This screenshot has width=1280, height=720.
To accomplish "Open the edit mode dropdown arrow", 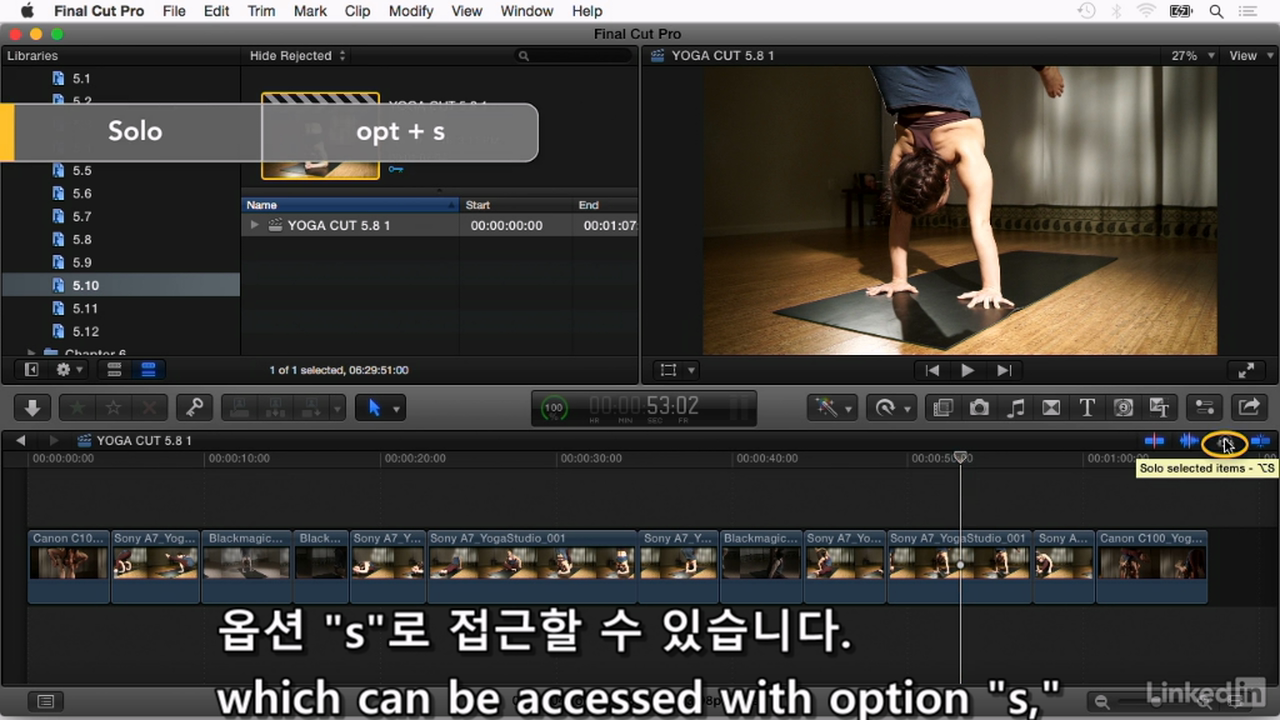I will point(337,408).
